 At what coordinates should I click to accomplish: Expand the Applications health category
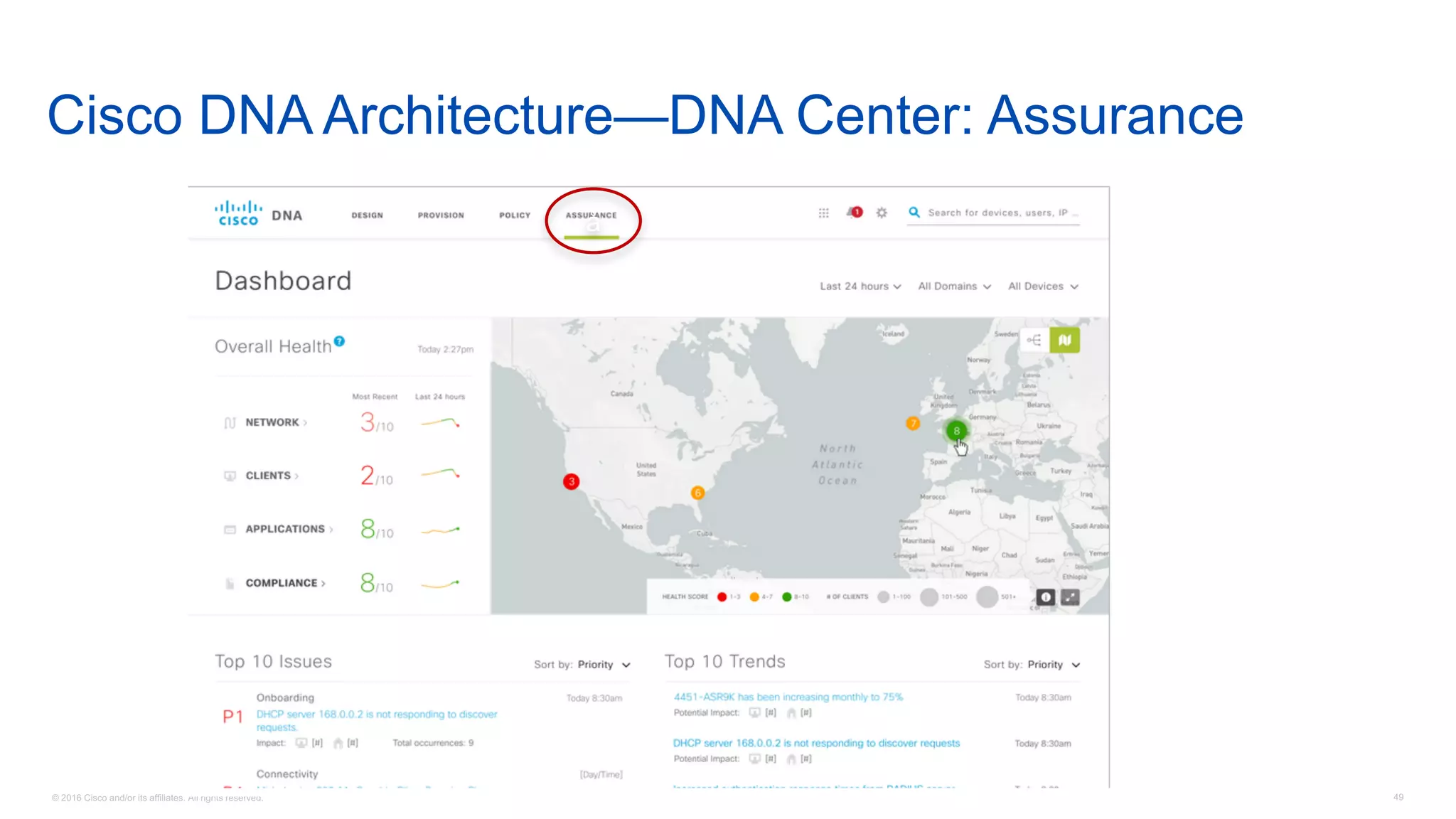pos(289,529)
